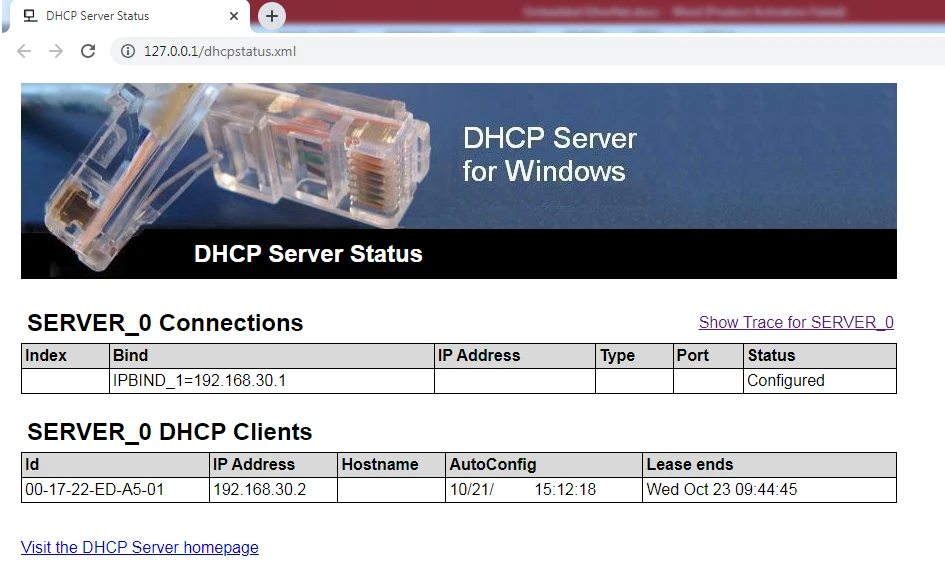Click the AutoConfig time 15:12:18
This screenshot has height=570, width=945.
[565, 490]
